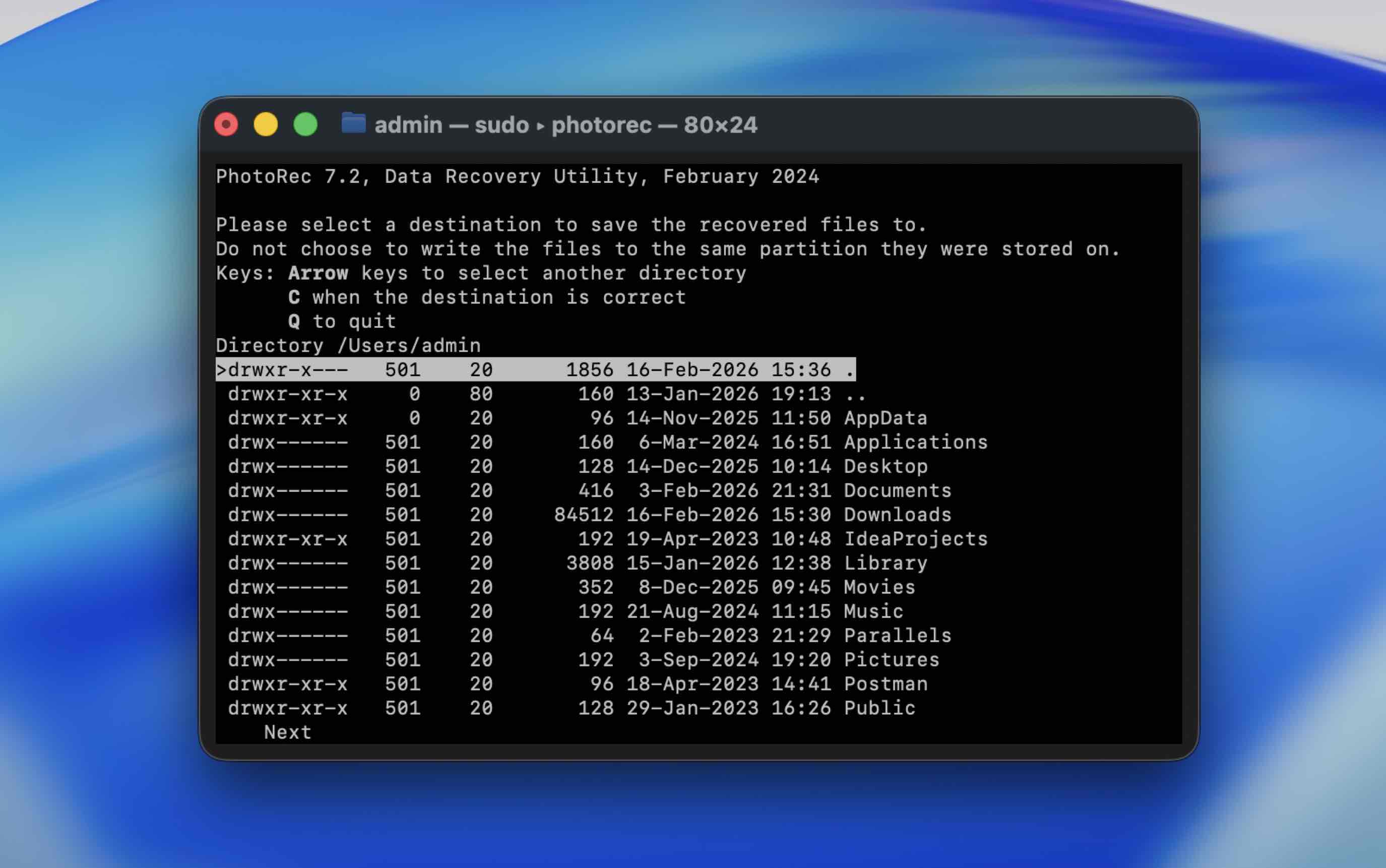Select the Parallels directory row

point(897,636)
